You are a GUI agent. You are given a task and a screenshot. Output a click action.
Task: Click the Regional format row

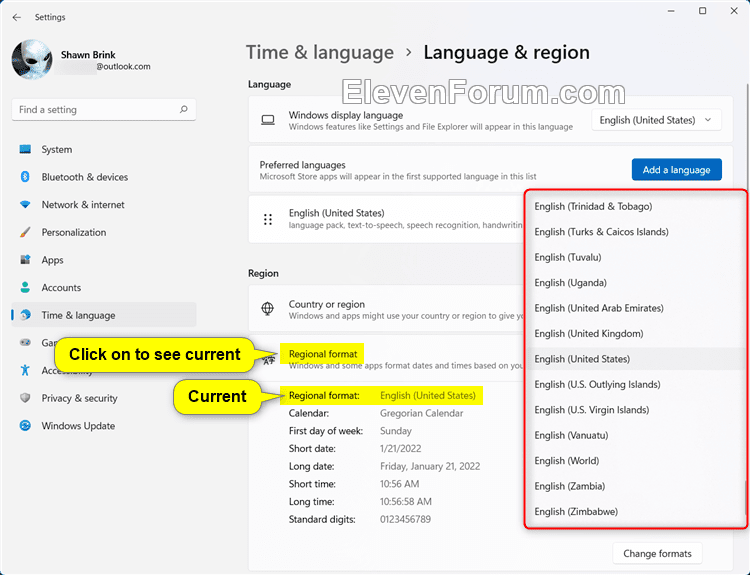(x=386, y=359)
